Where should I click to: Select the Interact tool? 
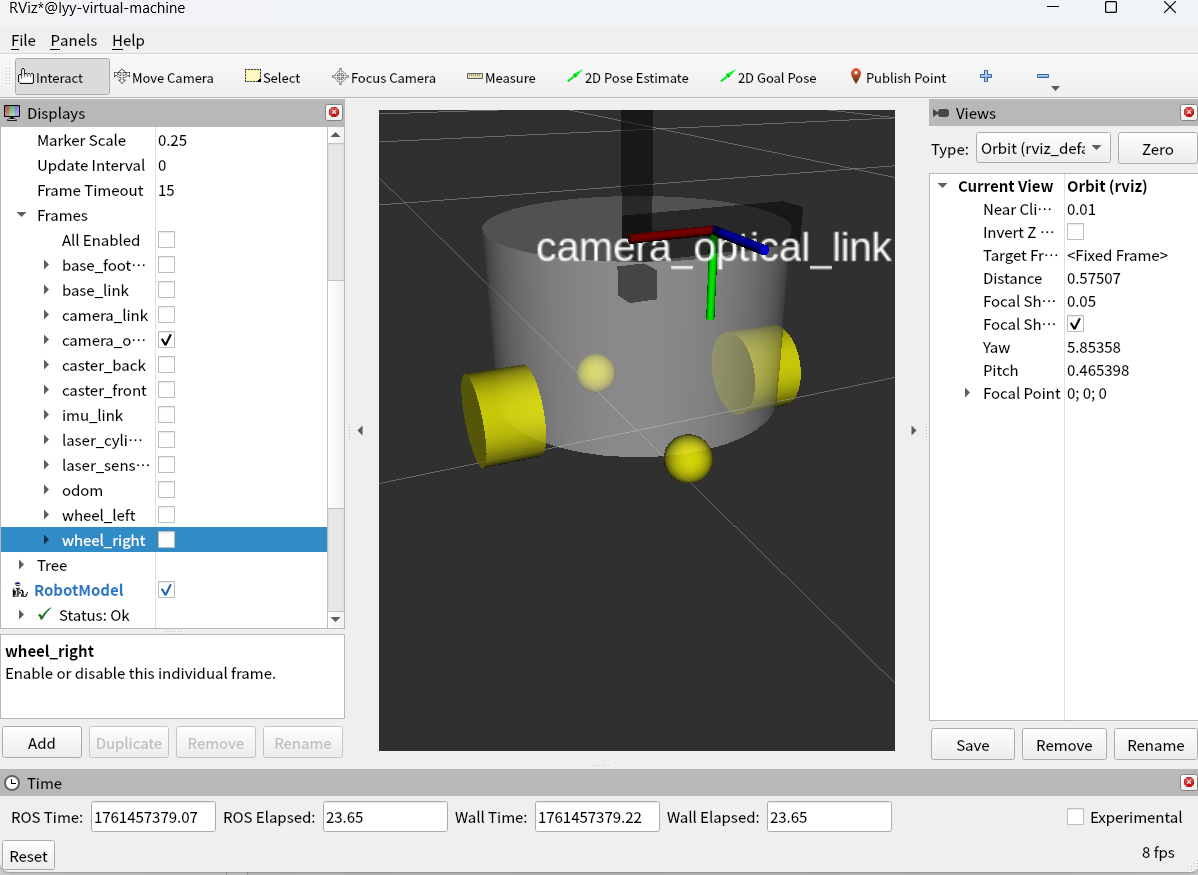click(62, 77)
